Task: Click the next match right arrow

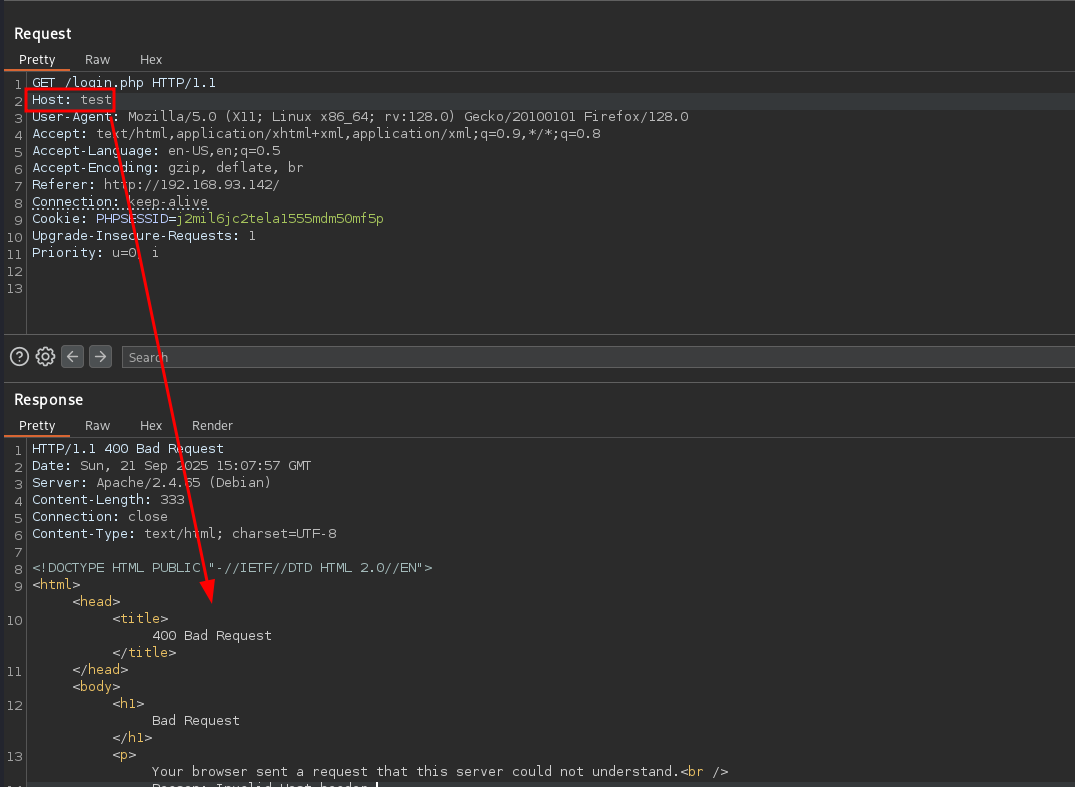Action: [100, 357]
